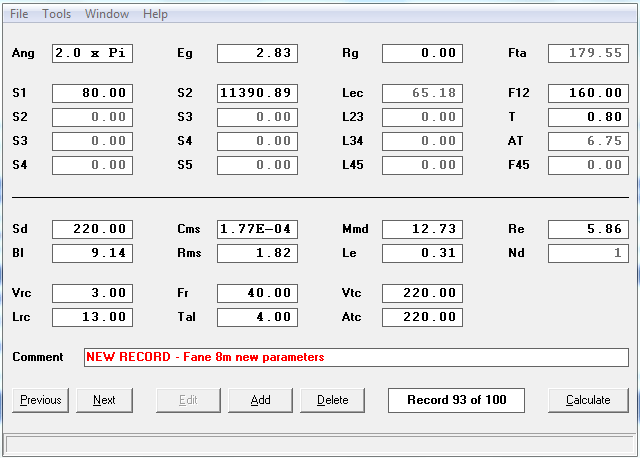Delete the current record

click(x=333, y=400)
